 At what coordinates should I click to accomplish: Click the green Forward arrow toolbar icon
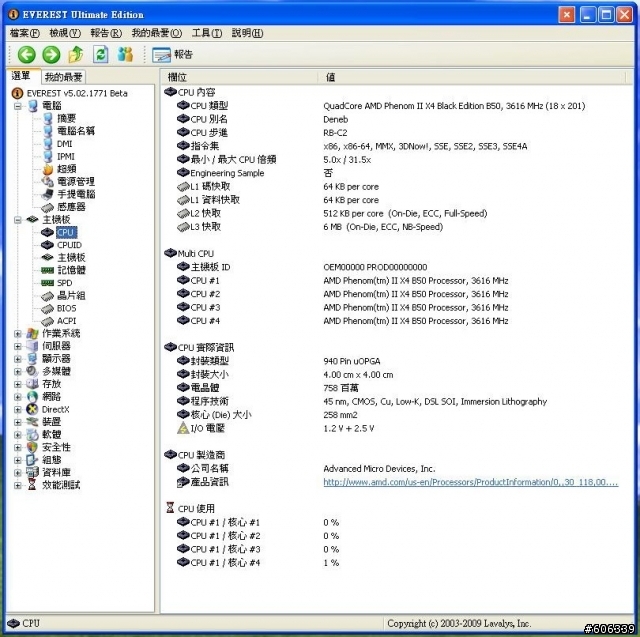point(51,54)
